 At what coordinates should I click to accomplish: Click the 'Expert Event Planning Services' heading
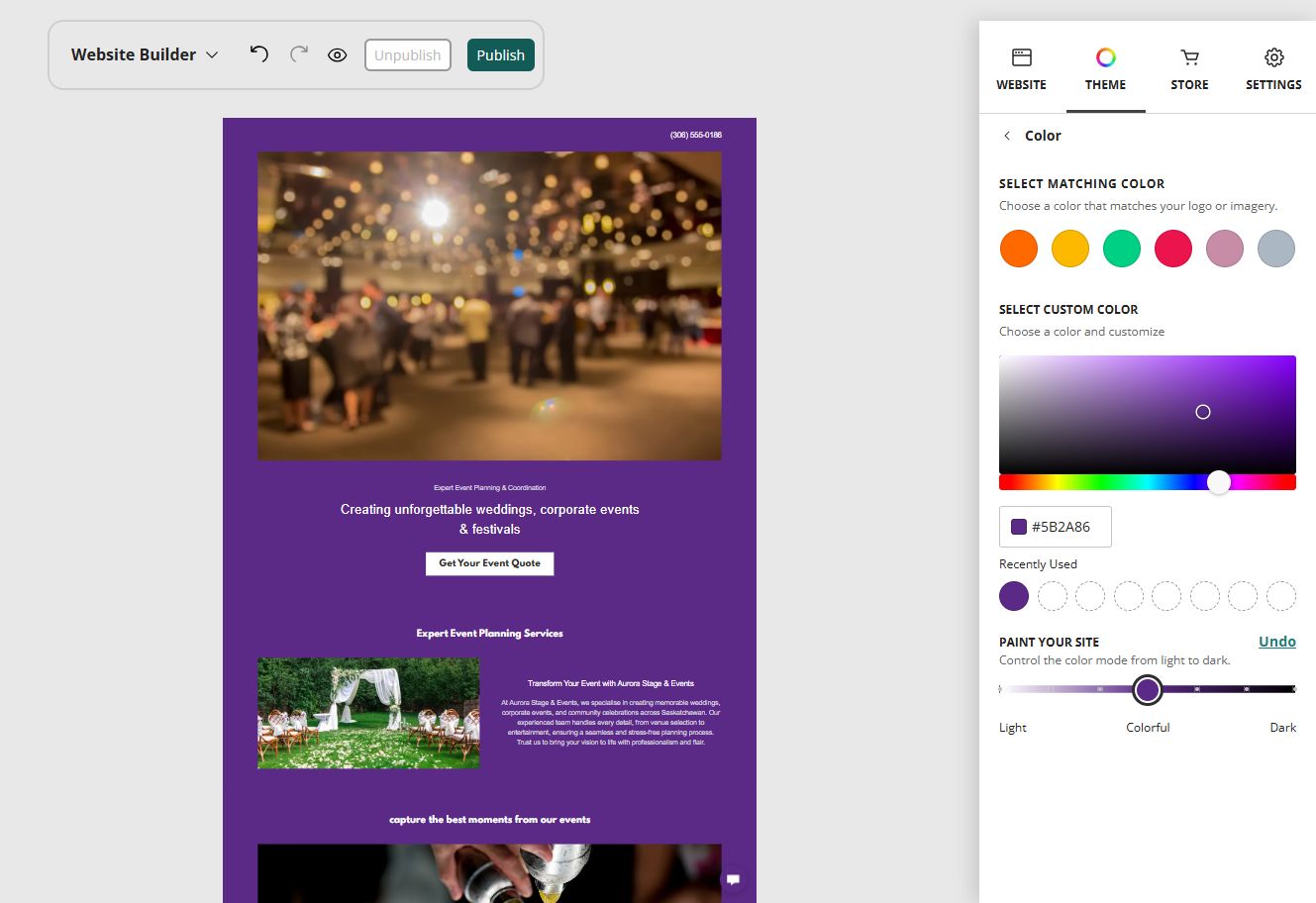pyautogui.click(x=490, y=634)
